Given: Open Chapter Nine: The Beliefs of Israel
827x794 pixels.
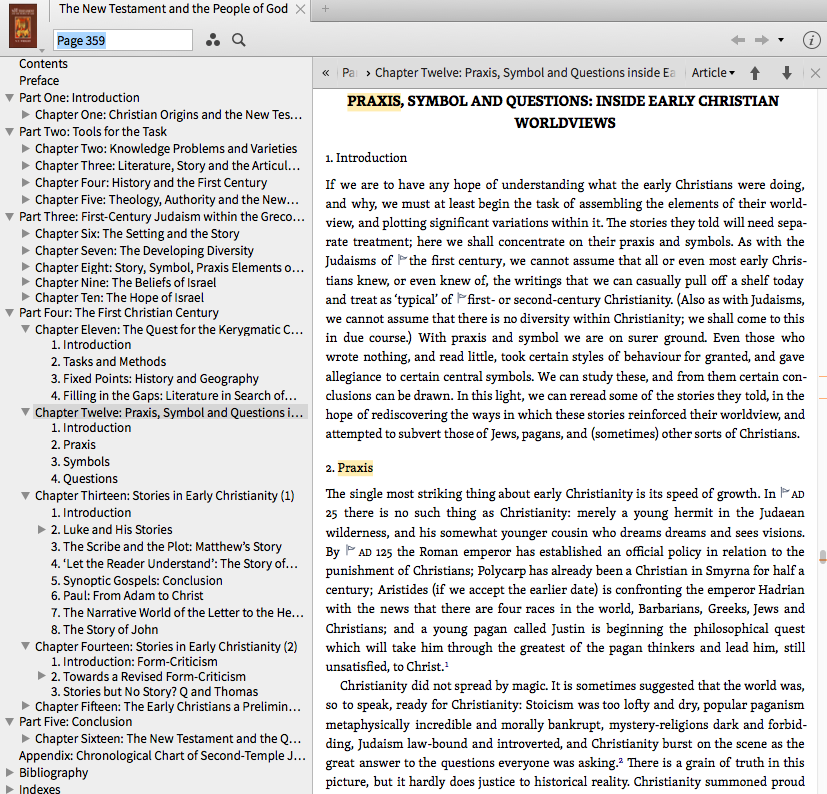Looking at the screenshot, I should [x=126, y=282].
